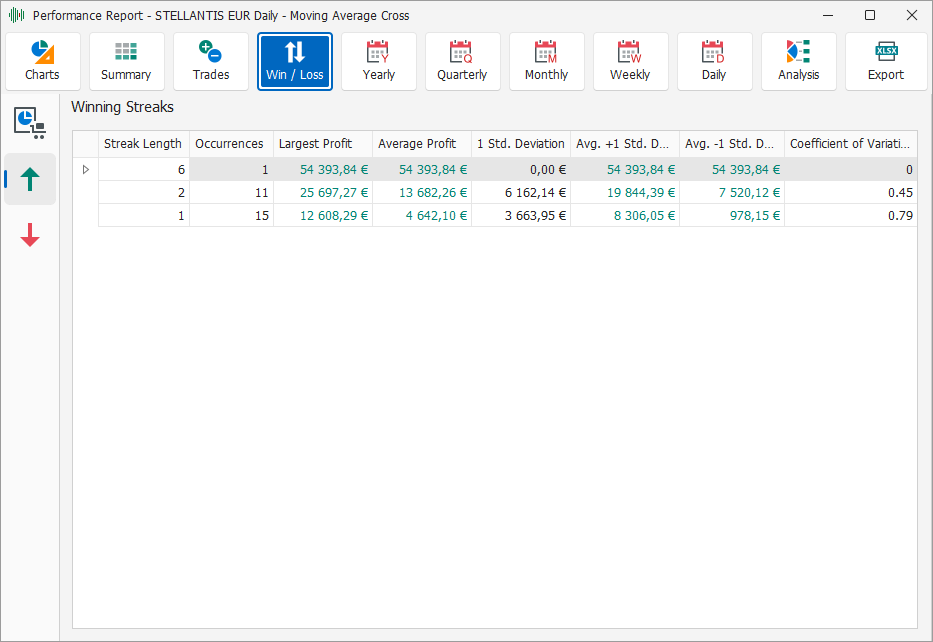The image size is (933, 642).
Task: Sort by Coefficient of Variati... column
Action: coord(850,144)
